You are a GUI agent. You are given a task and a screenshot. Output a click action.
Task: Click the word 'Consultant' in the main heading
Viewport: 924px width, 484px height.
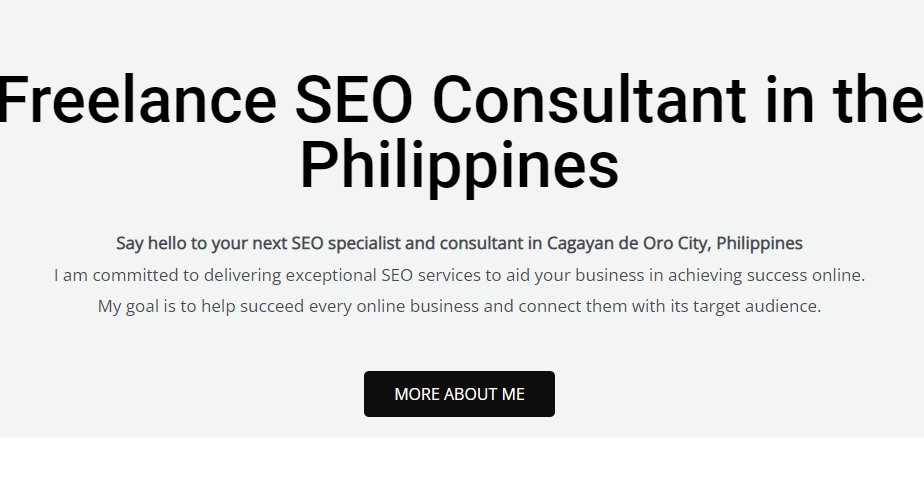589,100
